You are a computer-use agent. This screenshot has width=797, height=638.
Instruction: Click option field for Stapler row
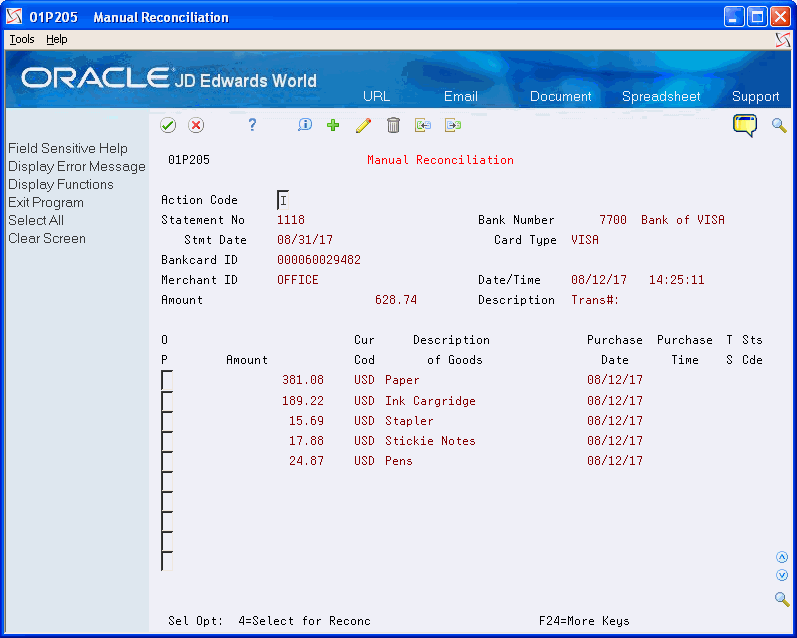[x=167, y=421]
